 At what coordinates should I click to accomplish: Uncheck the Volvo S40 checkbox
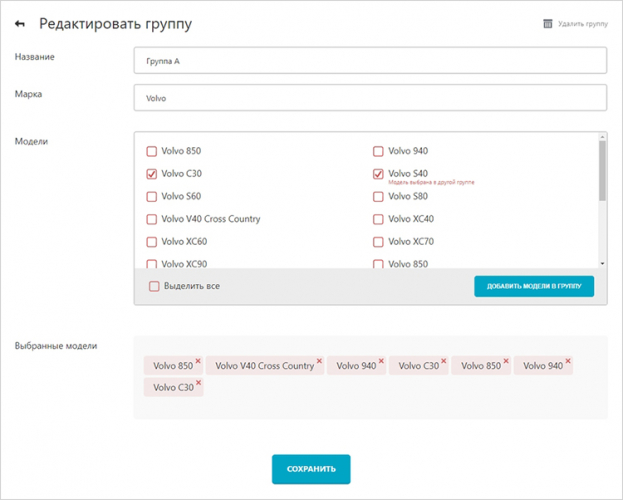[x=378, y=174]
